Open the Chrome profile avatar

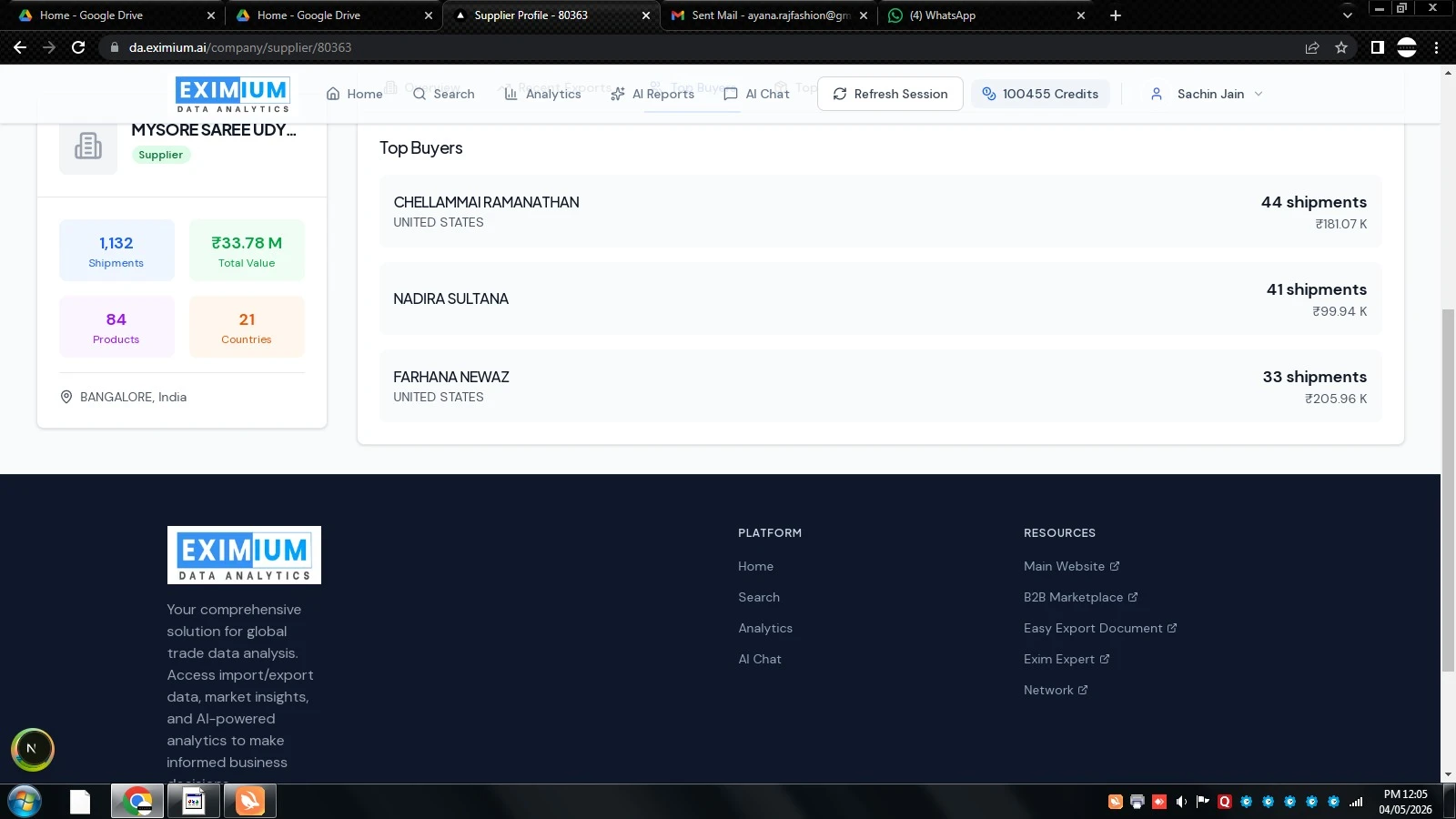click(x=1407, y=47)
